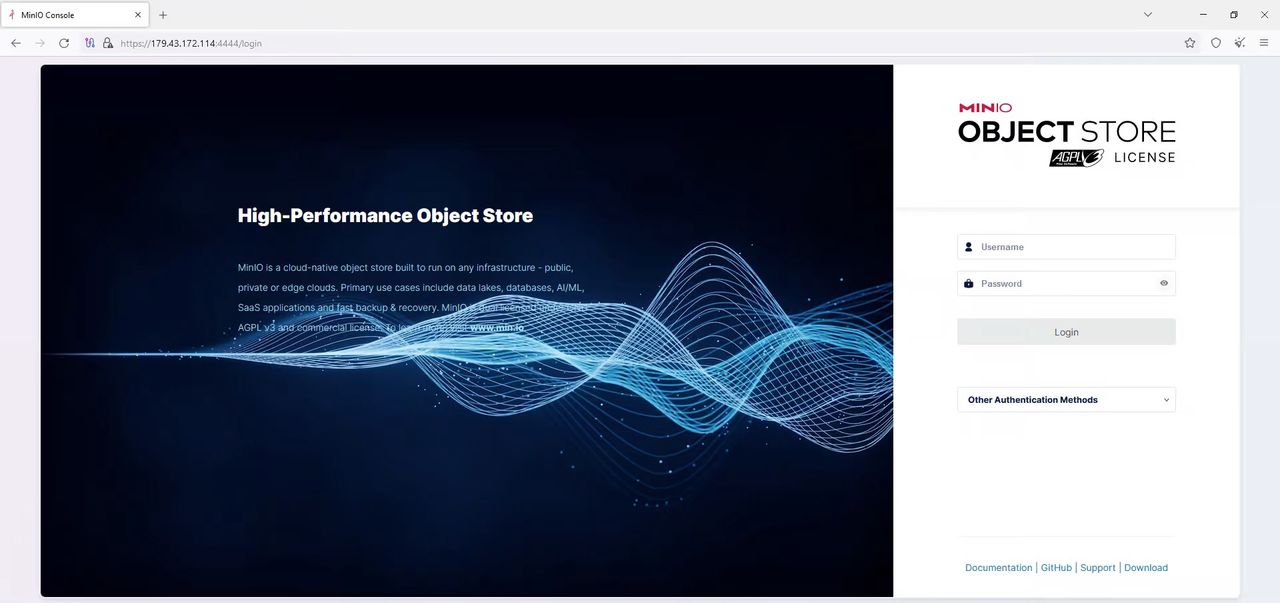Restore down the browser window
The image size is (1280, 603).
coord(1234,15)
